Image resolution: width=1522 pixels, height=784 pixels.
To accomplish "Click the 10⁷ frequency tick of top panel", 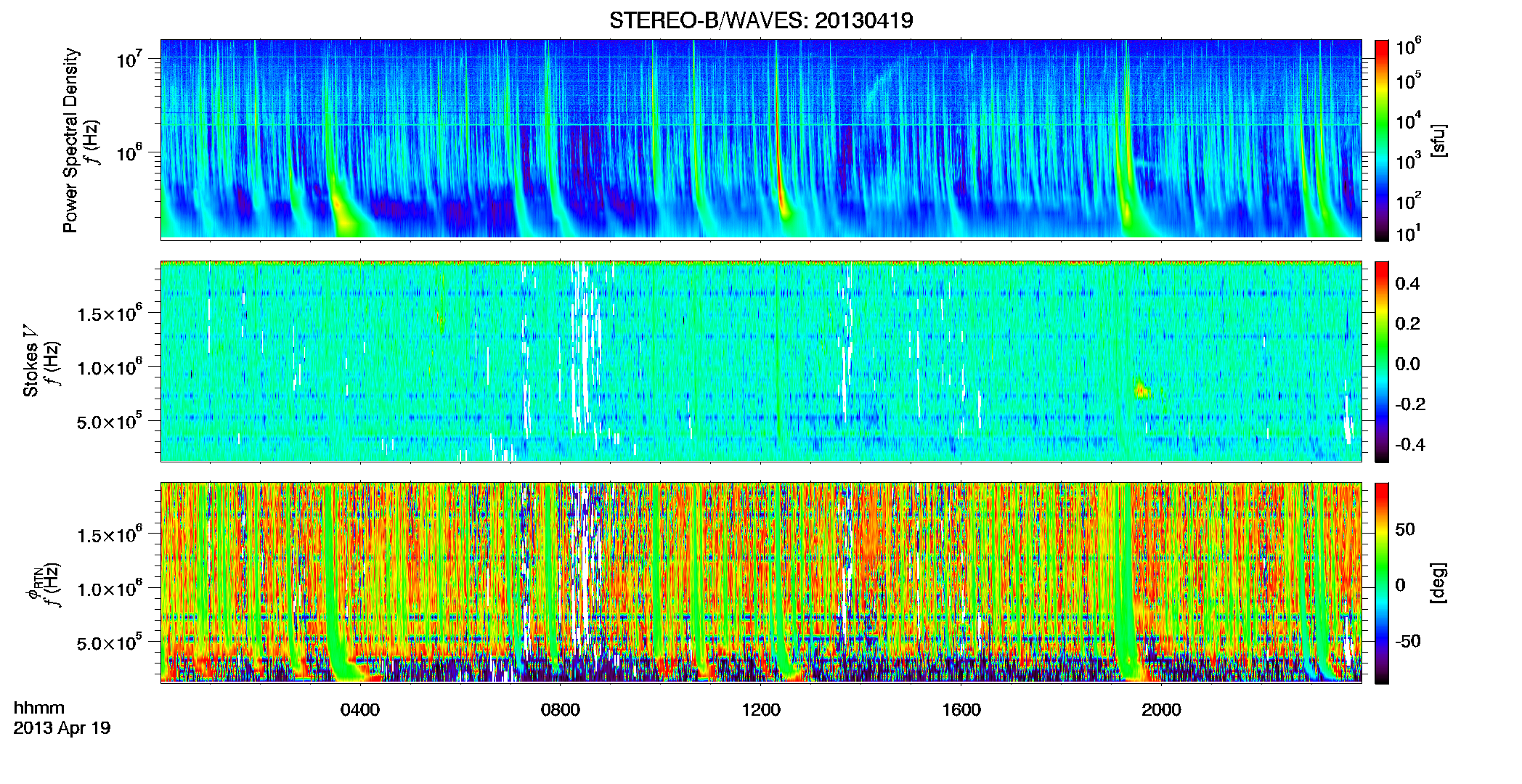I will tap(130, 59).
